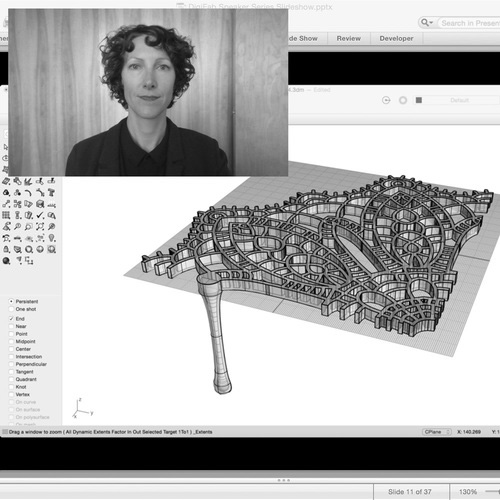Image resolution: width=500 pixels, height=500 pixels.
Task: Click the lightbulb icon in the toolbar
Action: coord(52,238)
